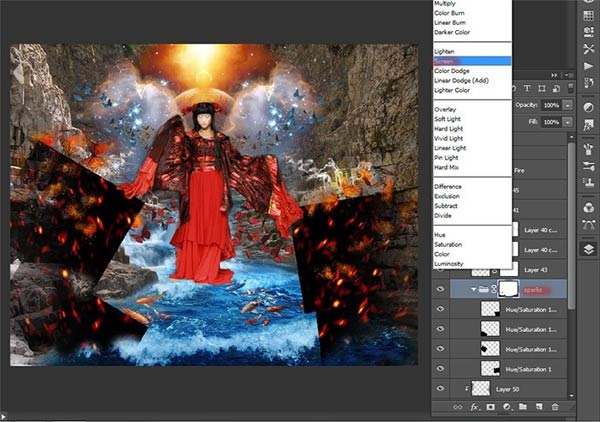Add a layer mask with the mask icon

[490, 407]
